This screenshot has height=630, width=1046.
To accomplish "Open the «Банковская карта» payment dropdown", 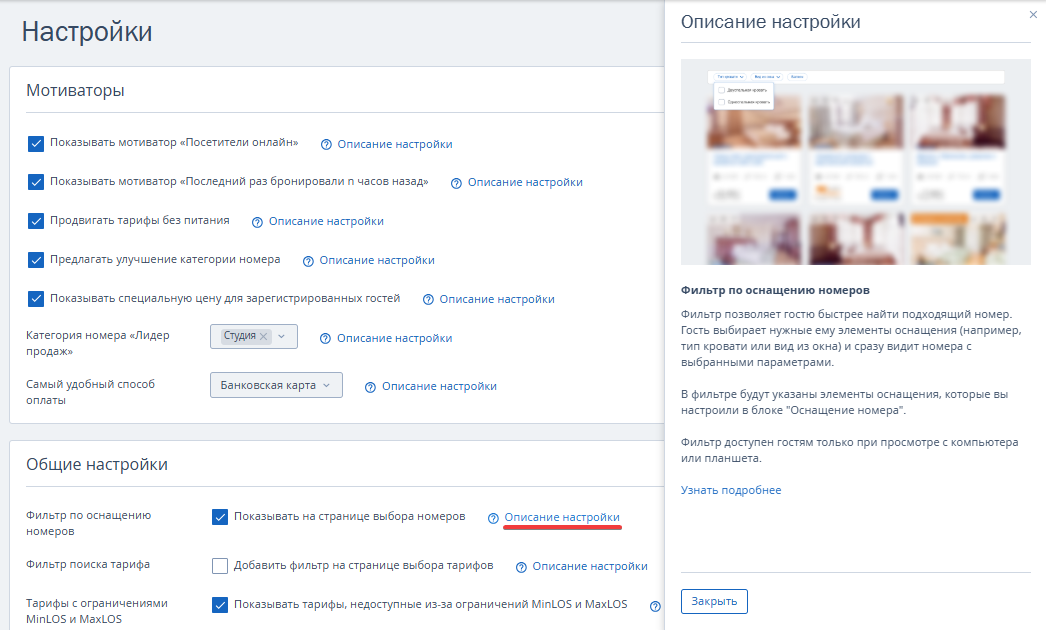I will click(x=276, y=385).
